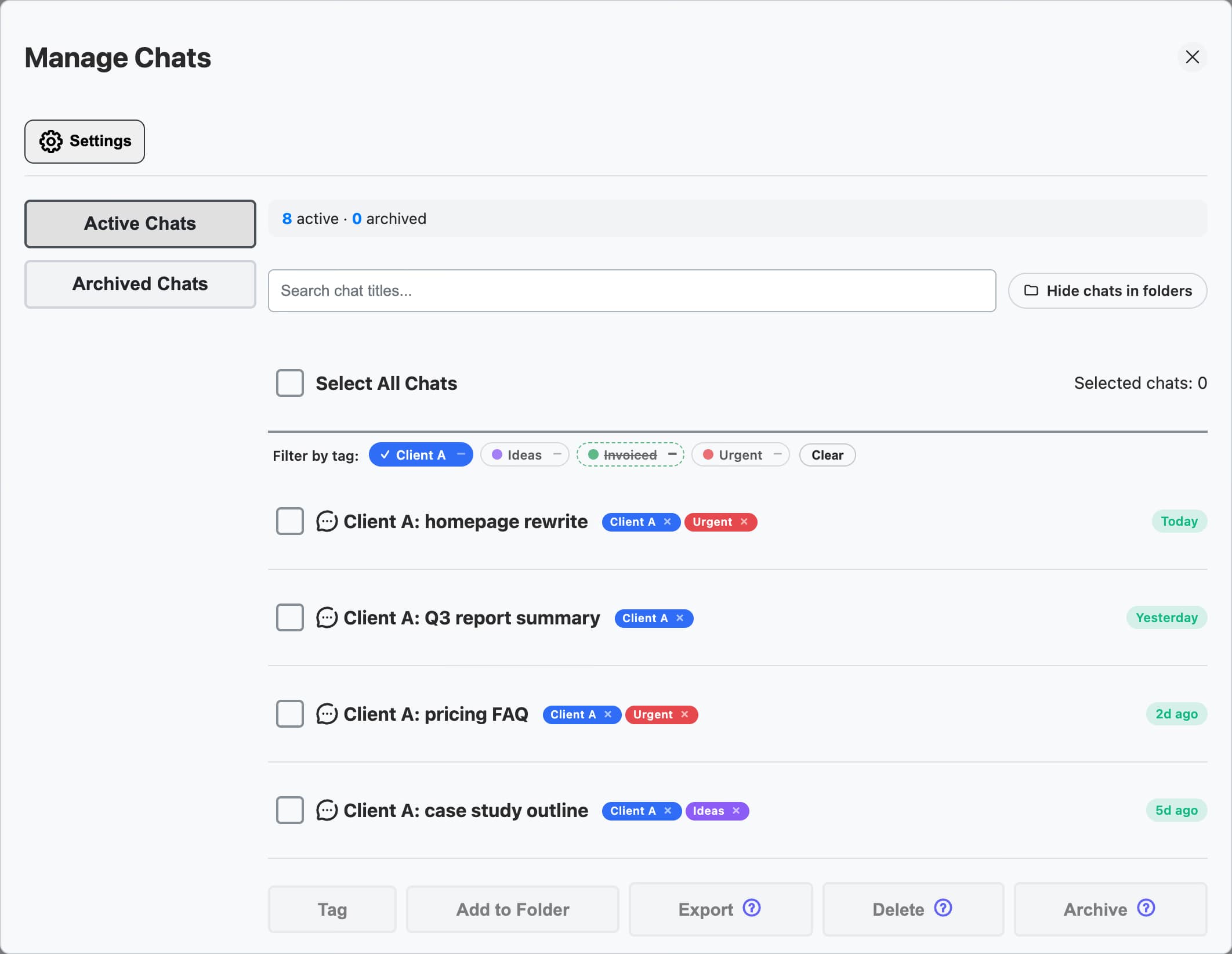Click the Tag button
1232x954 pixels.
[332, 909]
